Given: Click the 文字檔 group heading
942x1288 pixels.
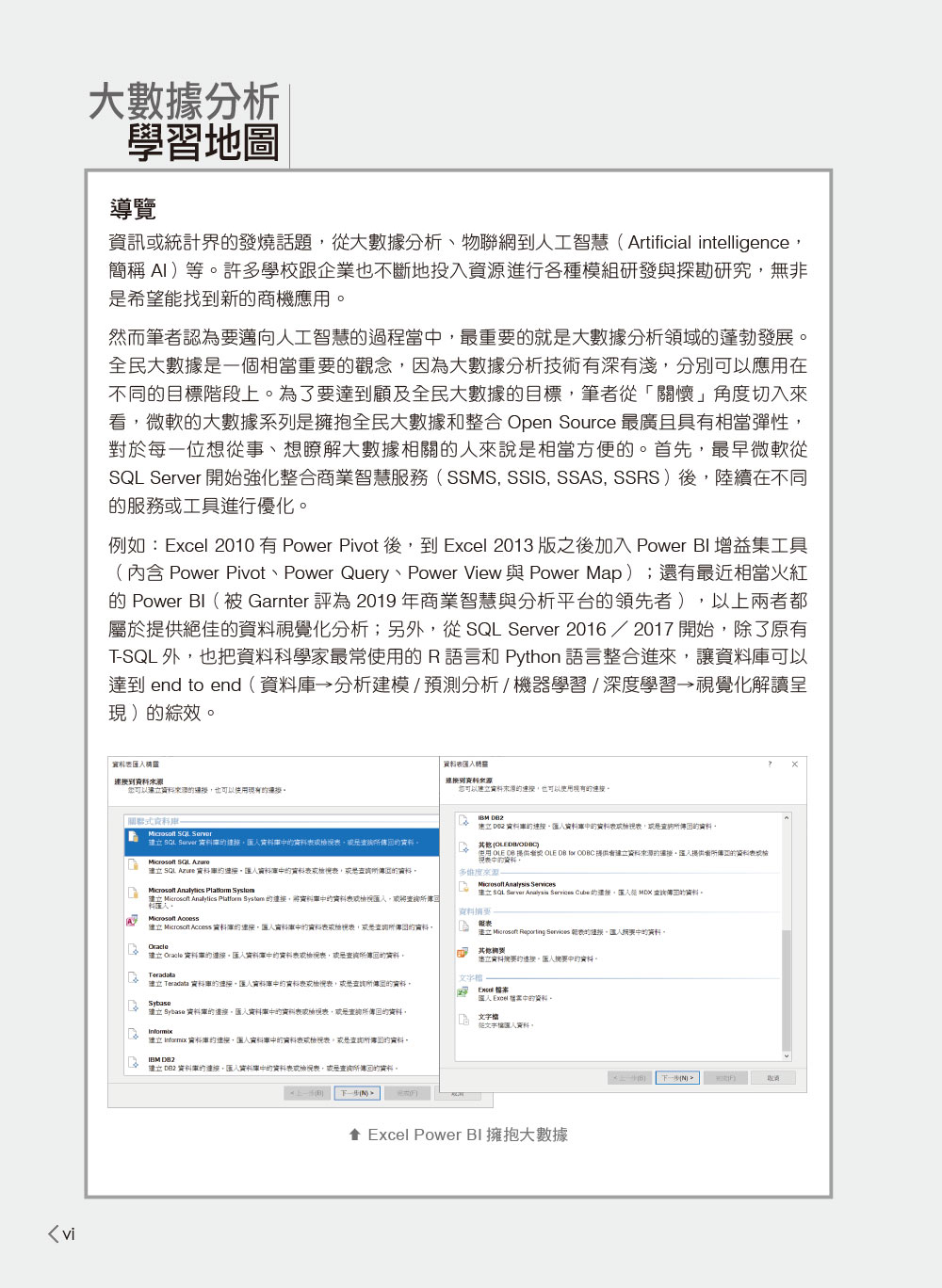Looking at the screenshot, I should tap(470, 978).
